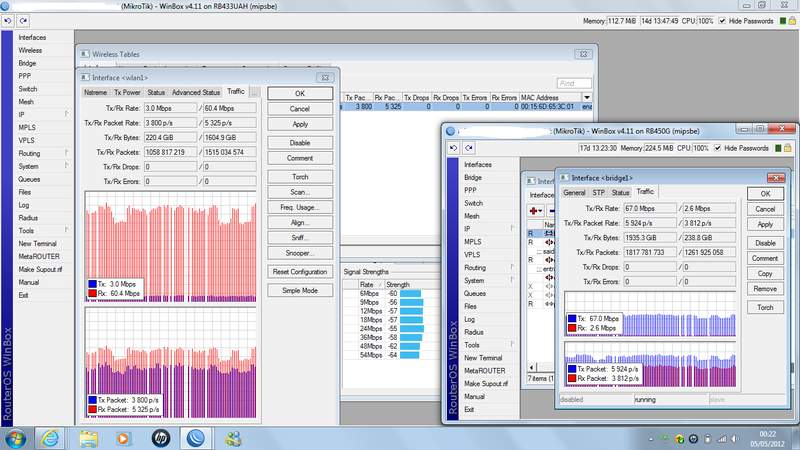Expand the IP submenu in left sidebar
800x450 pixels.
point(22,114)
